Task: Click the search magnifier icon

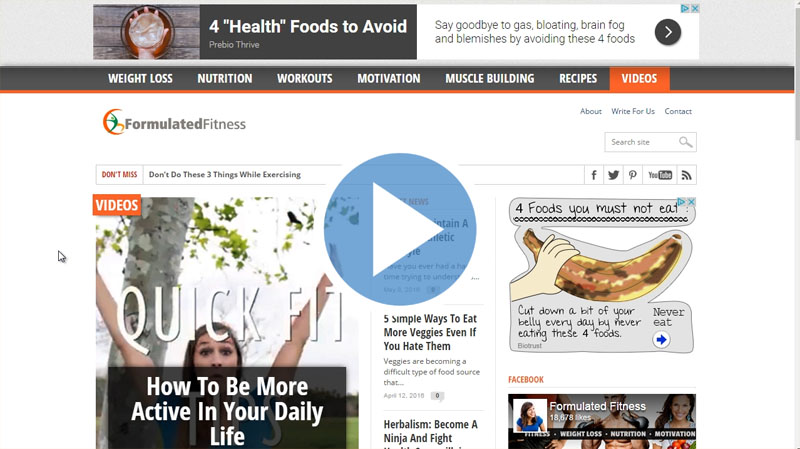Action: 685,142
